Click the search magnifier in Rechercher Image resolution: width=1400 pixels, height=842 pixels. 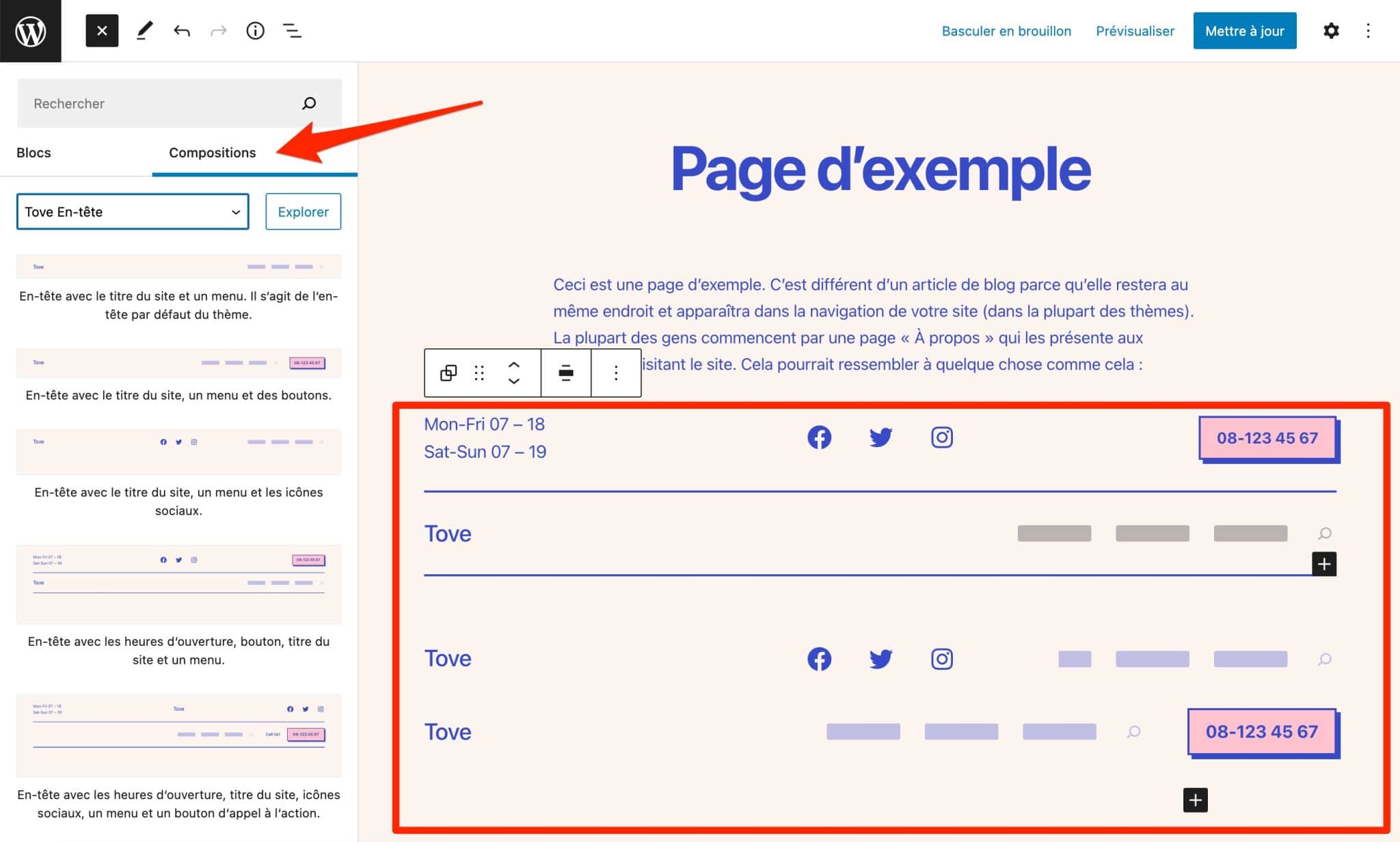click(x=309, y=103)
